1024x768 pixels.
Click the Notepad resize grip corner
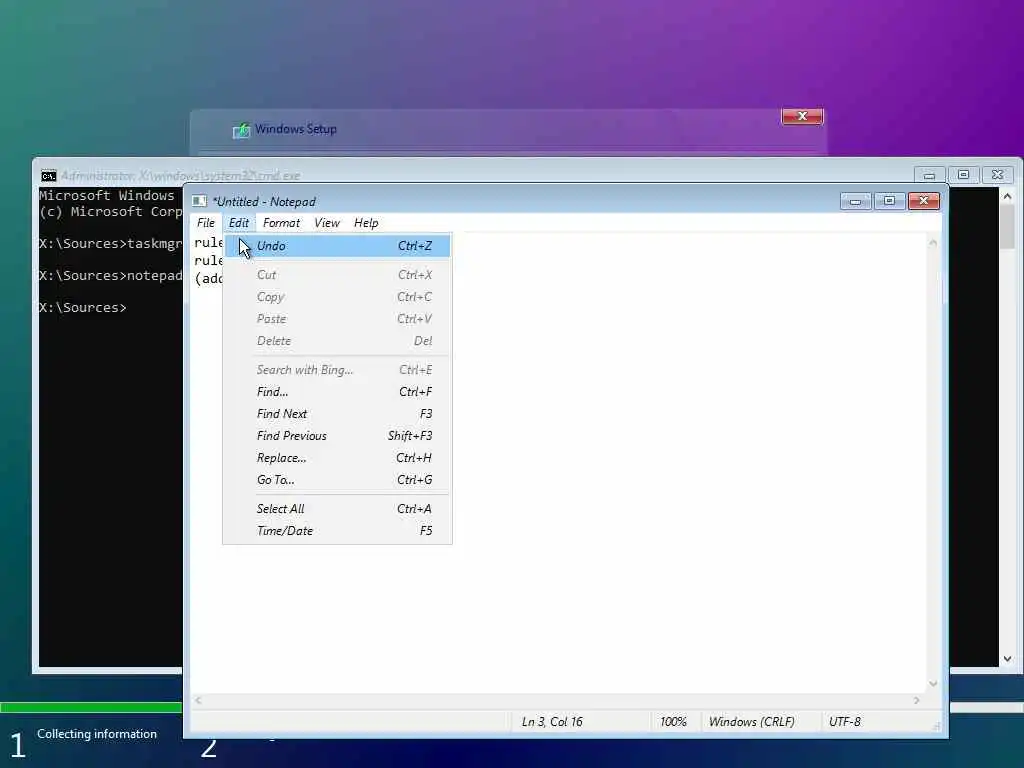(x=936, y=726)
